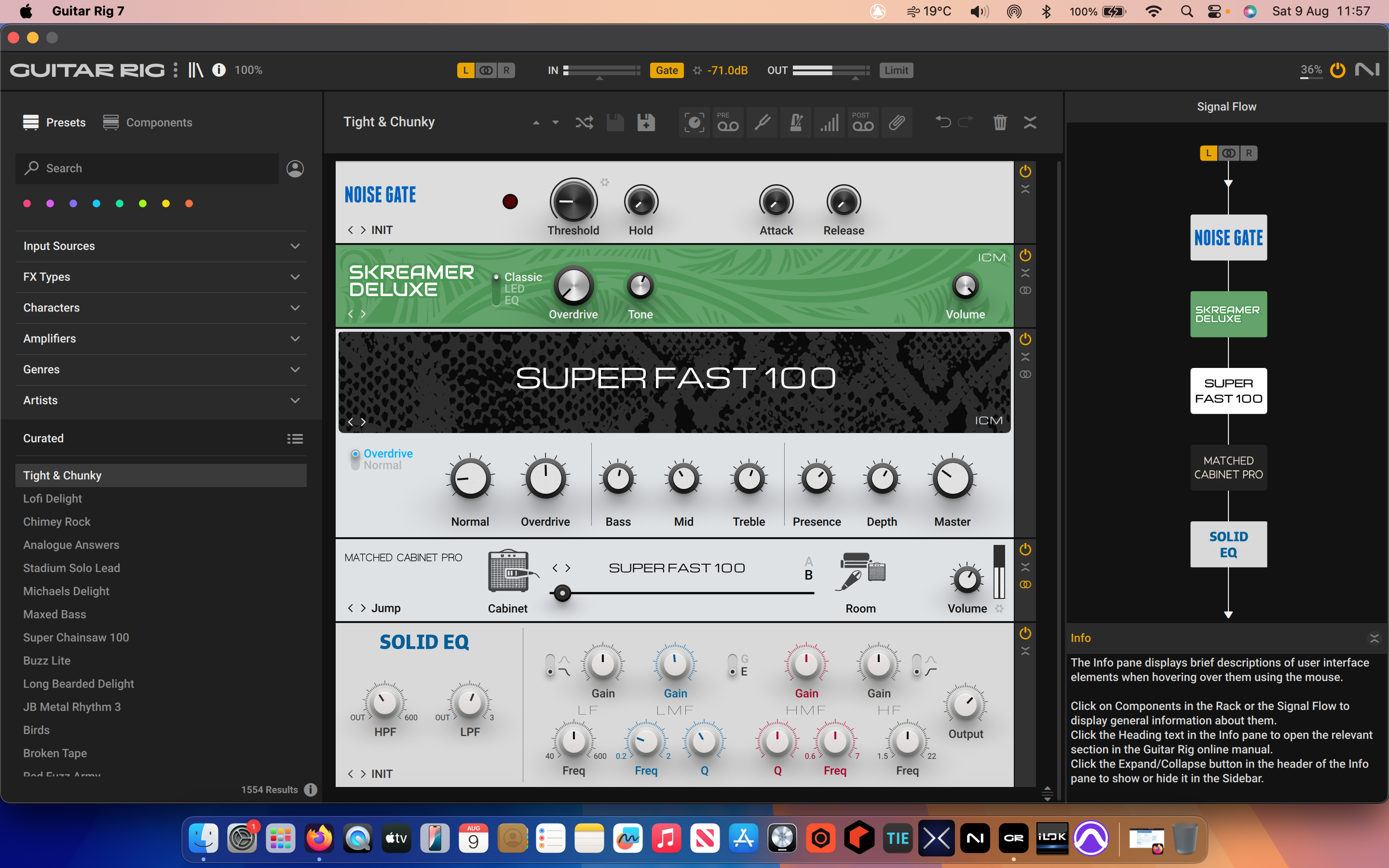Switch header input to L channel
Screen dimensions: 1389x868
(465, 70)
